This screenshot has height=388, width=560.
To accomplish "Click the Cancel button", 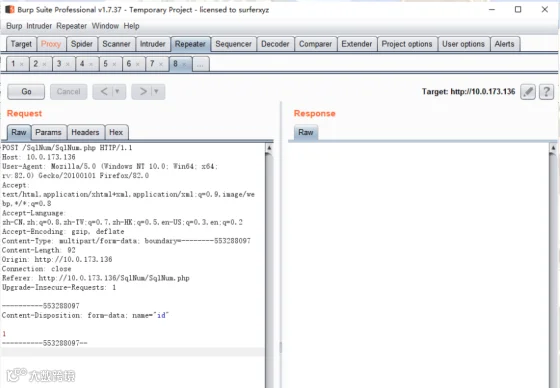I will coord(68,91).
